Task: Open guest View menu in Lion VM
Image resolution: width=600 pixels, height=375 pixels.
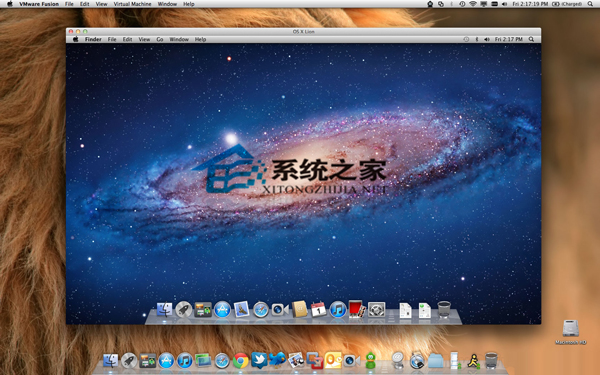Action: coord(144,39)
